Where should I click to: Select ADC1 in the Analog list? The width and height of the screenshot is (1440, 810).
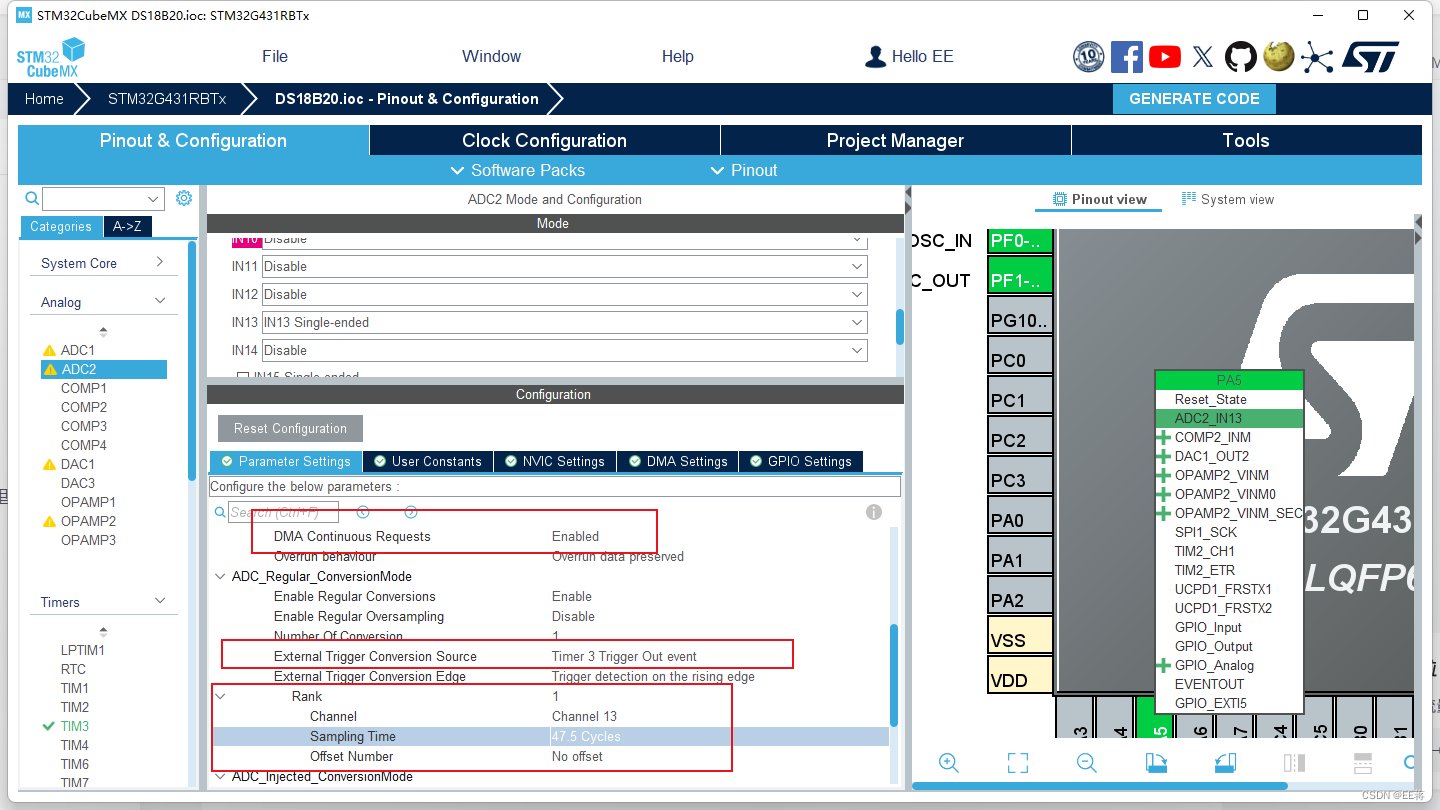(x=78, y=350)
